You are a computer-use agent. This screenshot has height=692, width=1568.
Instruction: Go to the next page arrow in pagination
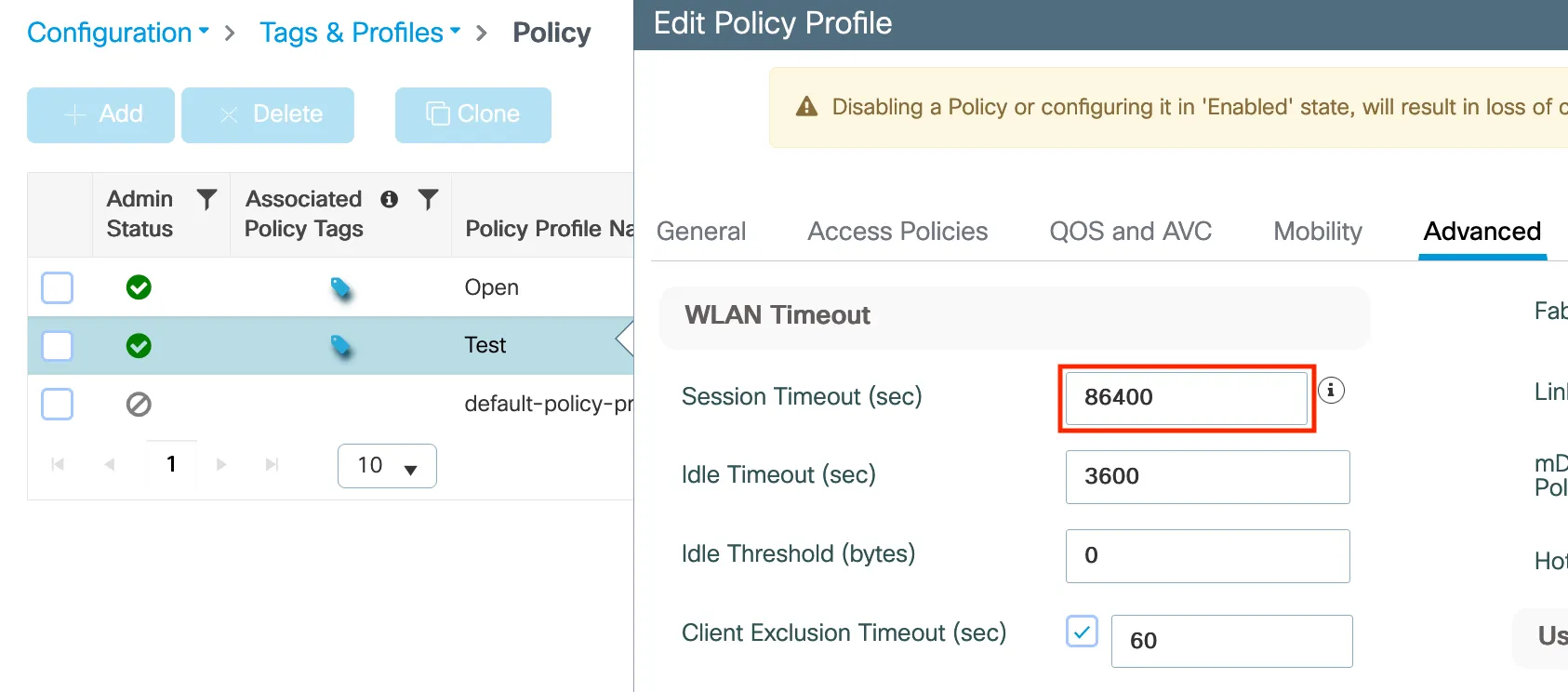tap(221, 464)
